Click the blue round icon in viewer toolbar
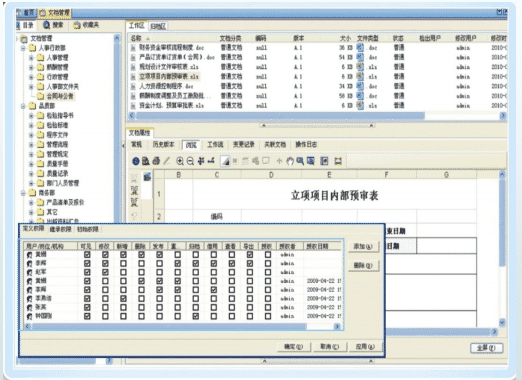The height and width of the screenshot is (380, 522). coord(136,161)
